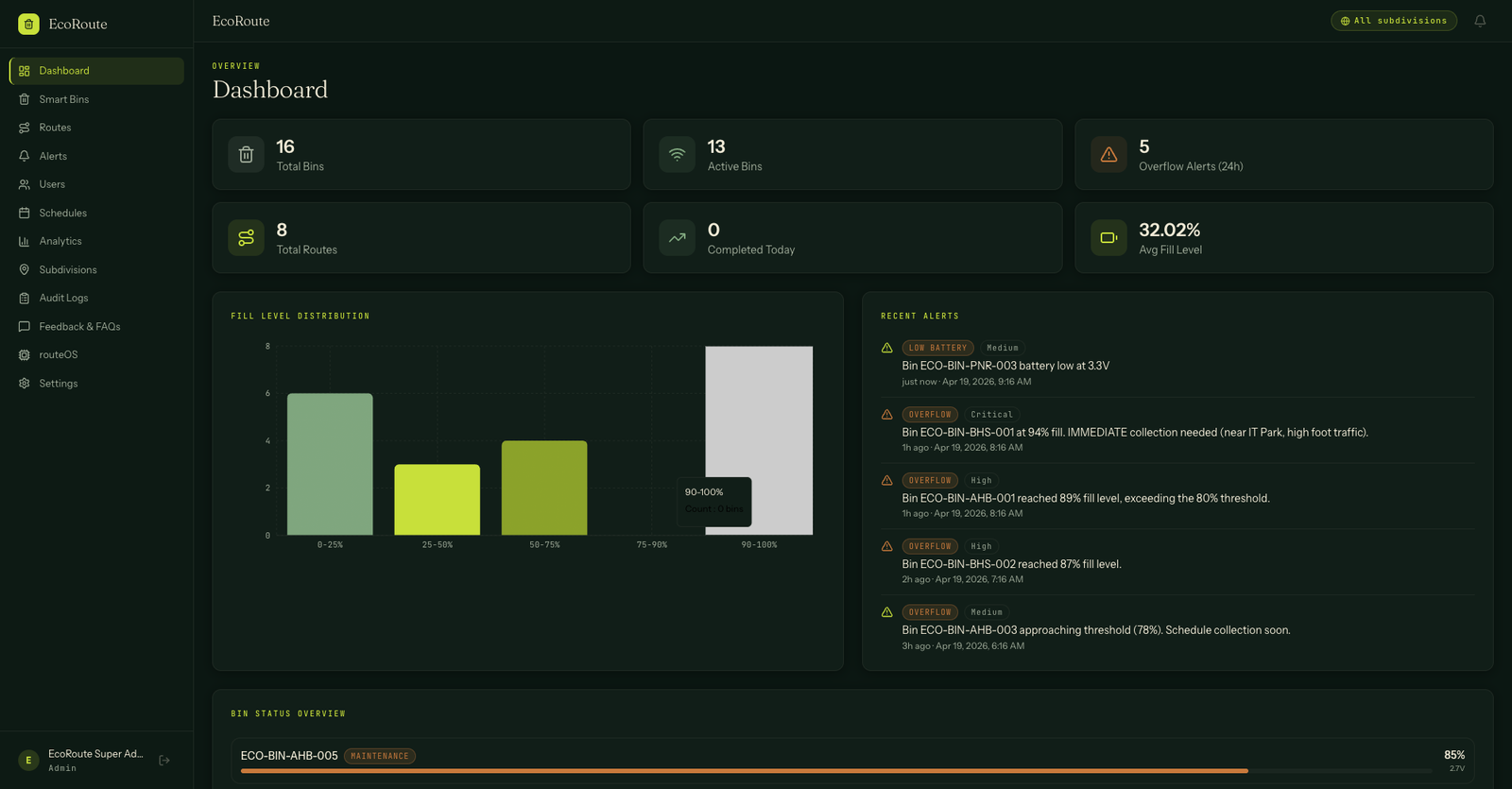
Task: Click the Total Bins trash icon
Action: click(x=246, y=155)
